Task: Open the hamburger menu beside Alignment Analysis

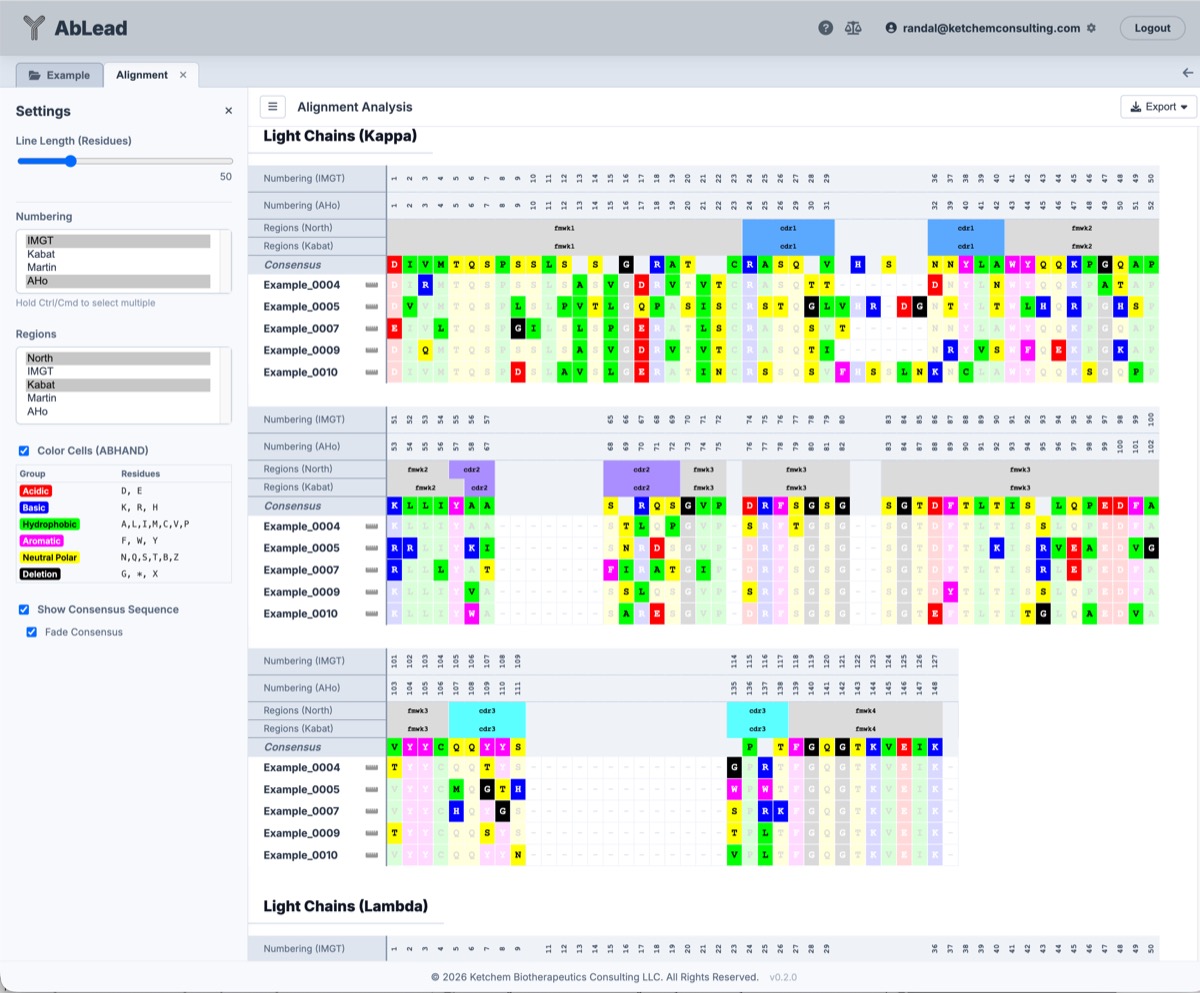Action: pyautogui.click(x=271, y=106)
